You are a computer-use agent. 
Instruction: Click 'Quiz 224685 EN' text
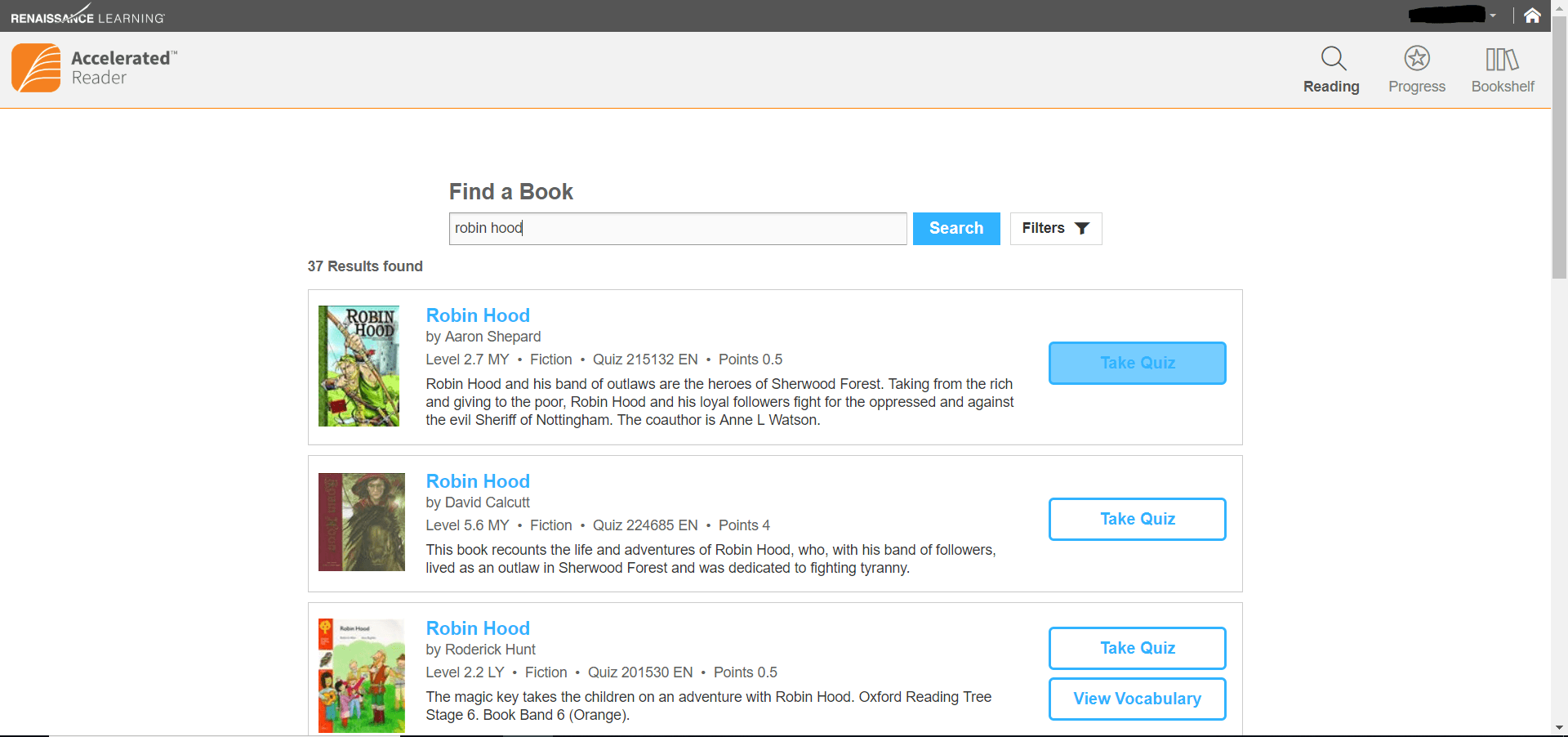point(645,525)
